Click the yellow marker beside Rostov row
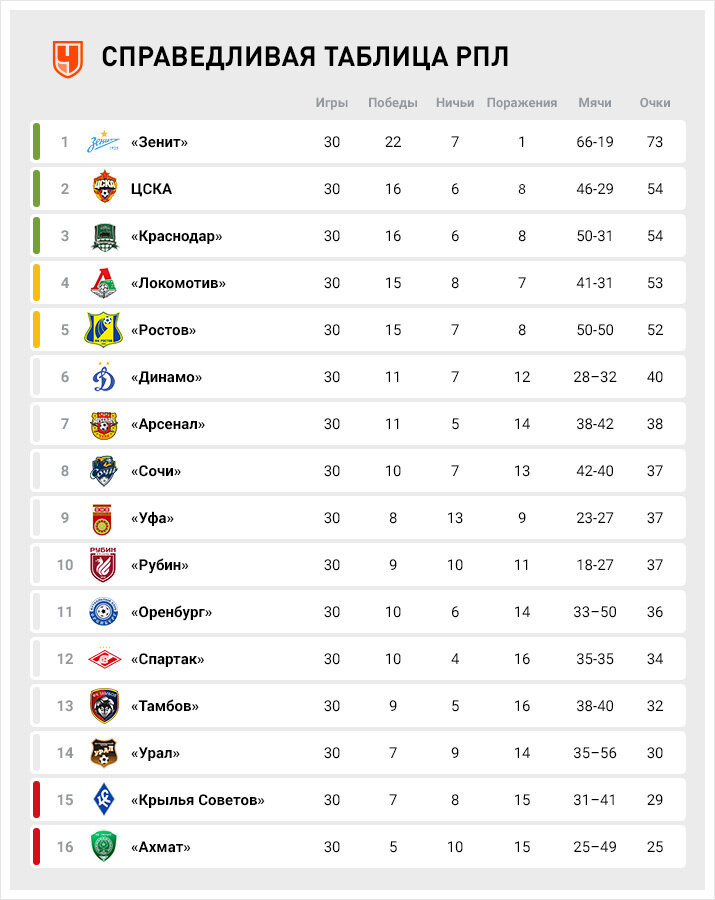The width and height of the screenshot is (715, 900). coord(36,329)
